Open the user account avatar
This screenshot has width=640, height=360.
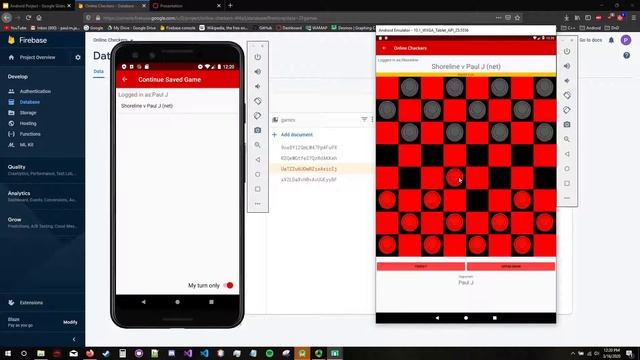pyautogui.click(x=626, y=40)
